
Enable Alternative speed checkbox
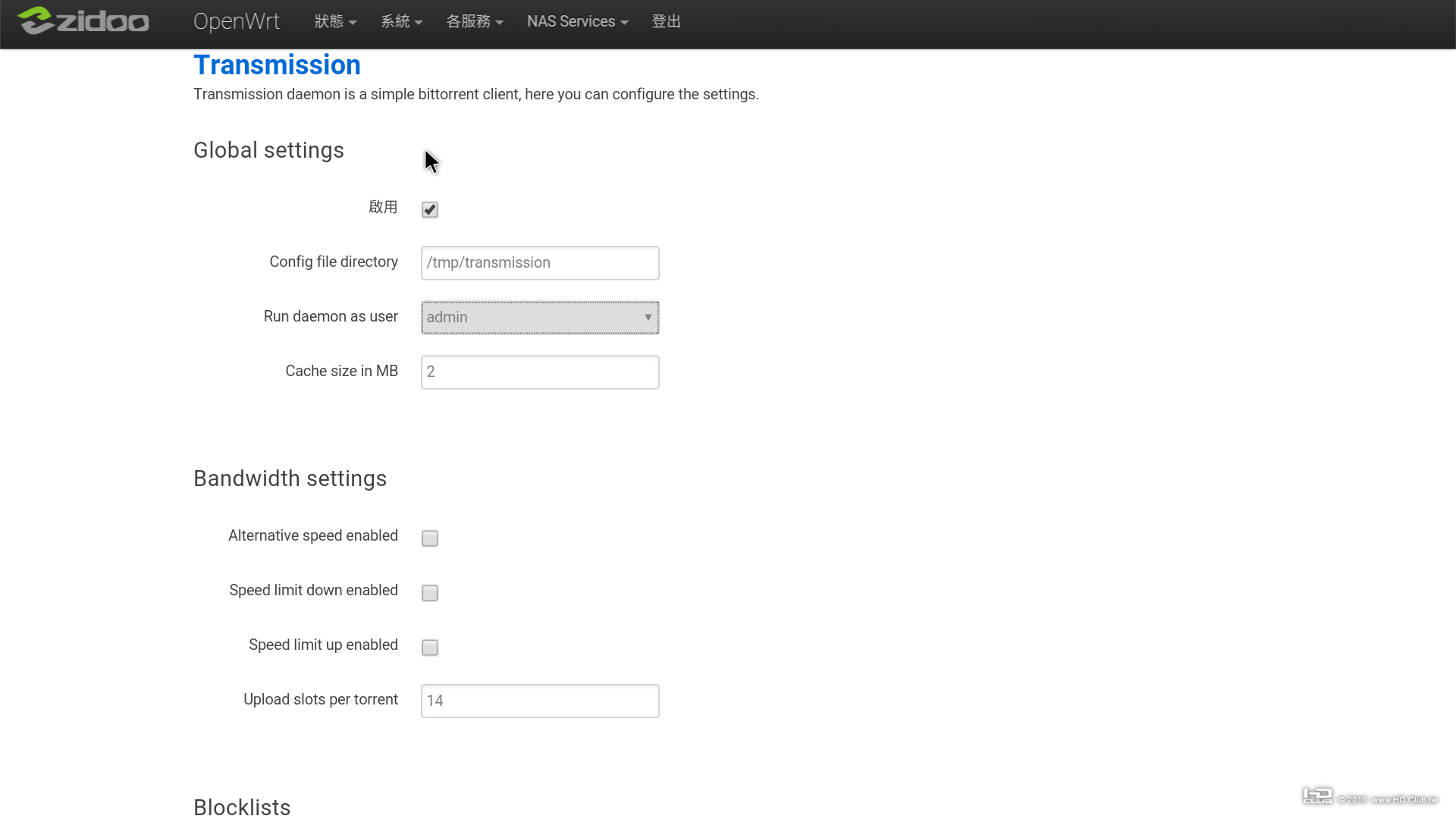pyautogui.click(x=430, y=538)
